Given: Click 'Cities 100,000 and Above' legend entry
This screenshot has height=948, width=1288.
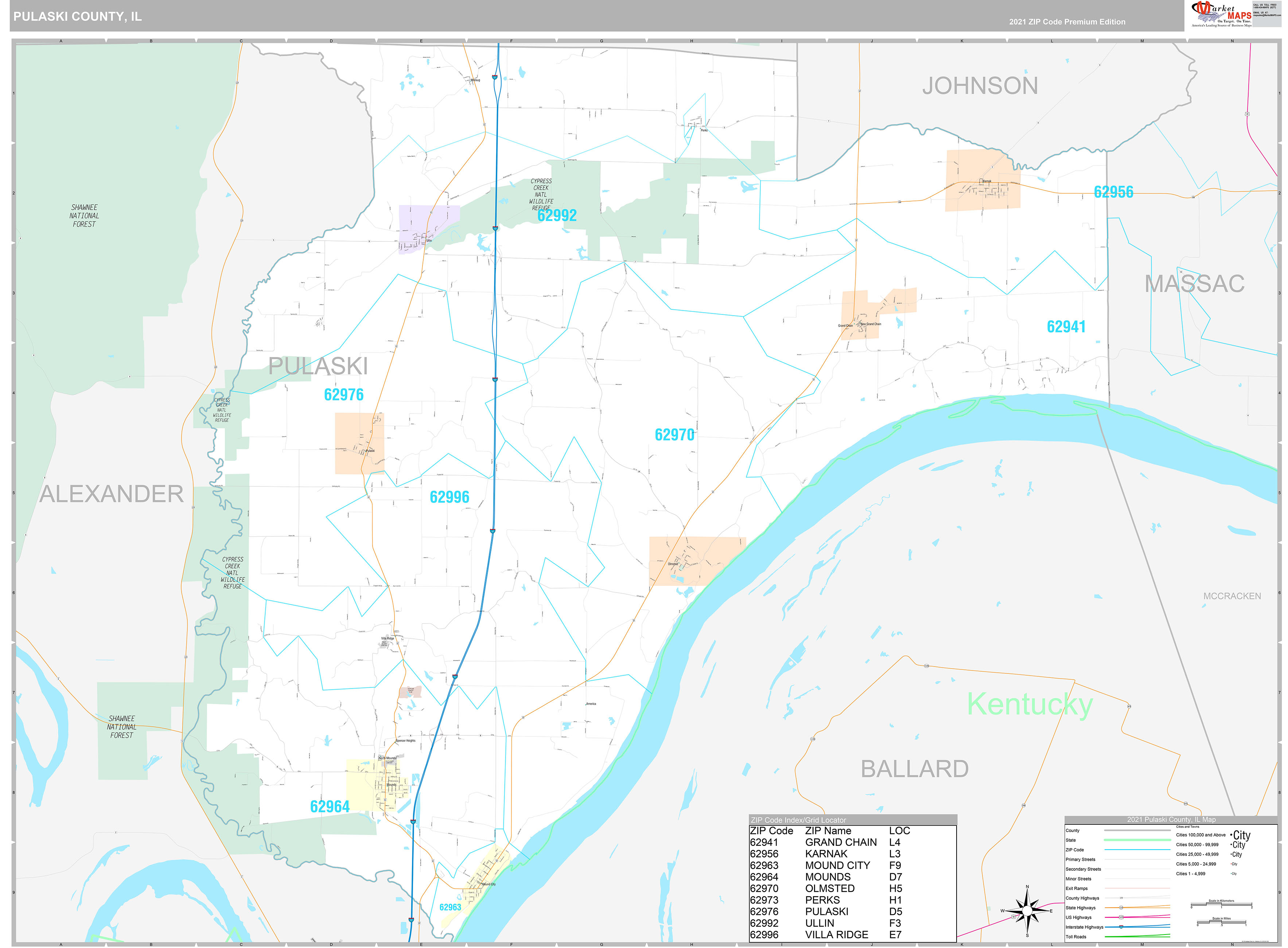Looking at the screenshot, I should [1200, 835].
